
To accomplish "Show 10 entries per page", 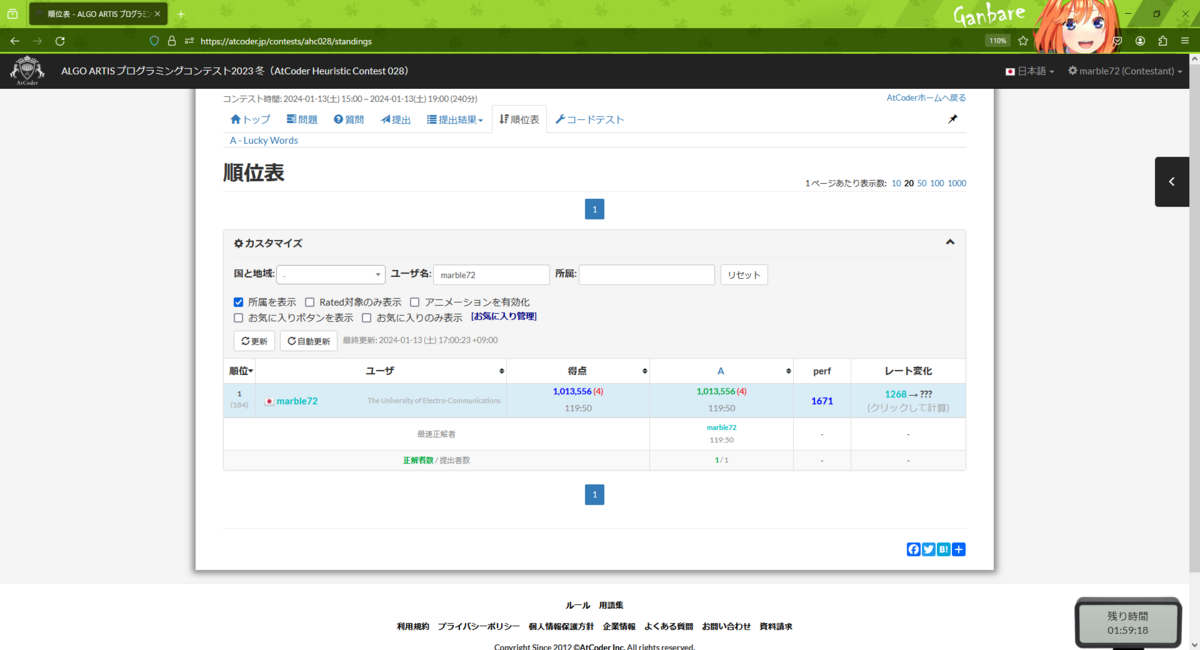I will 896,184.
